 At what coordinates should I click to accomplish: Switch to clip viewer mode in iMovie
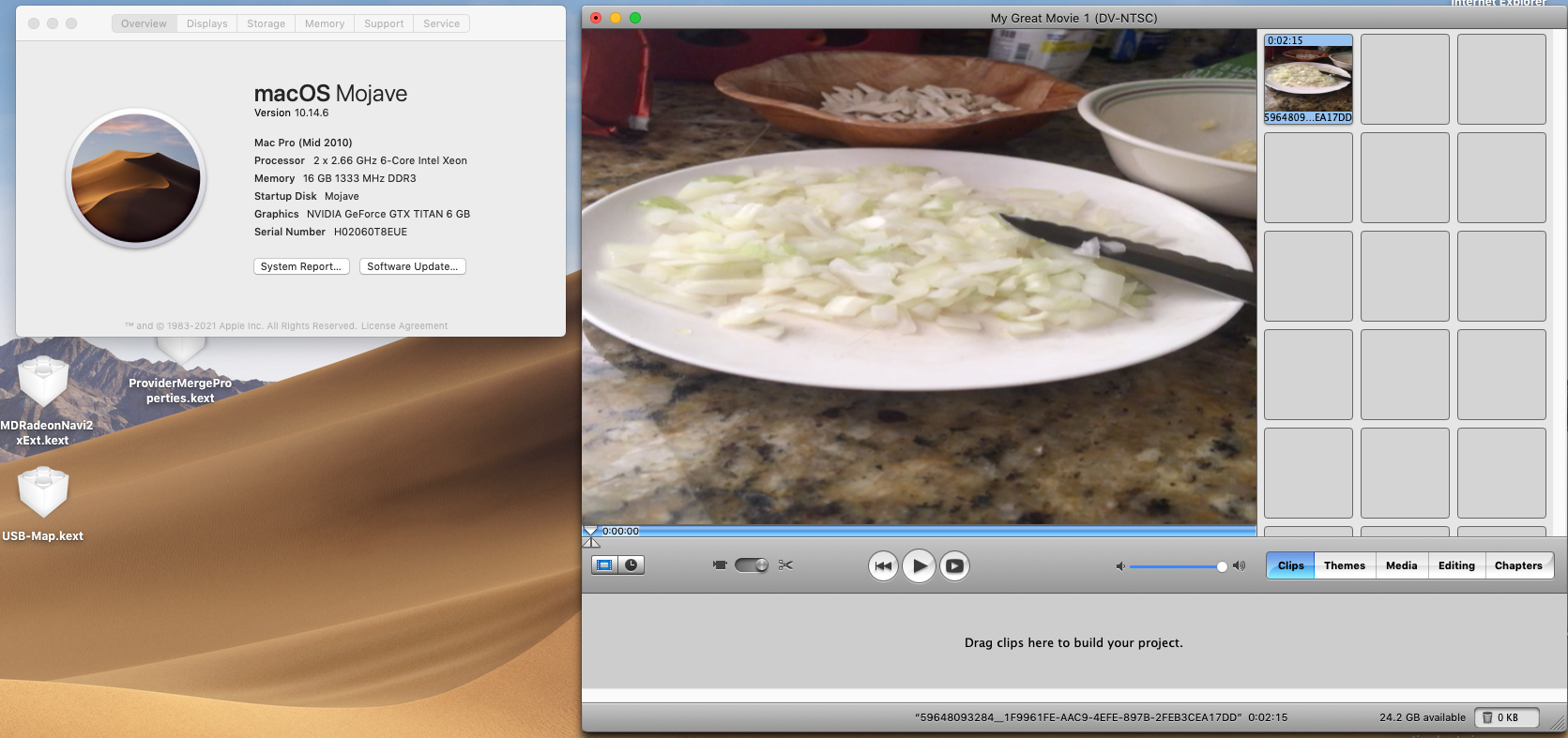[x=604, y=565]
